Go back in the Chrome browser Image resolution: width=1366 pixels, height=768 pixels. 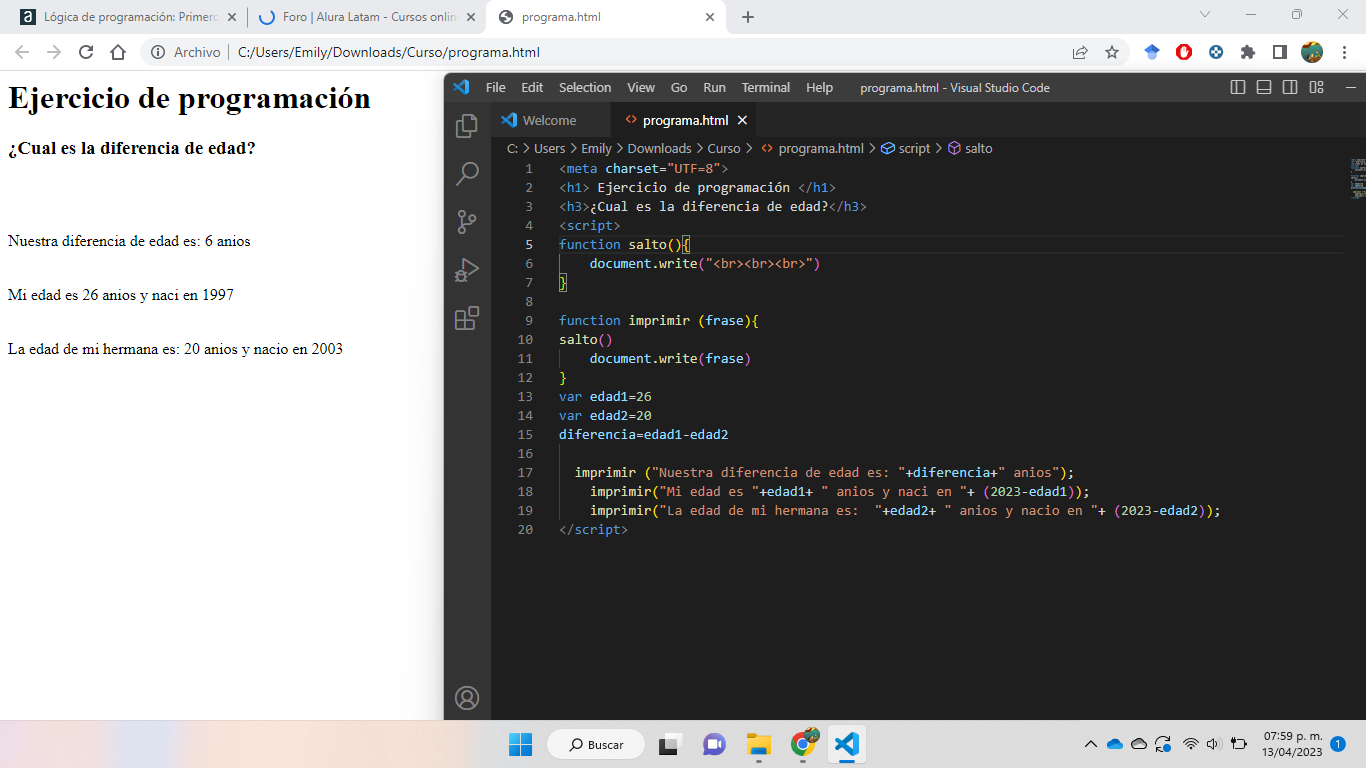coord(22,52)
